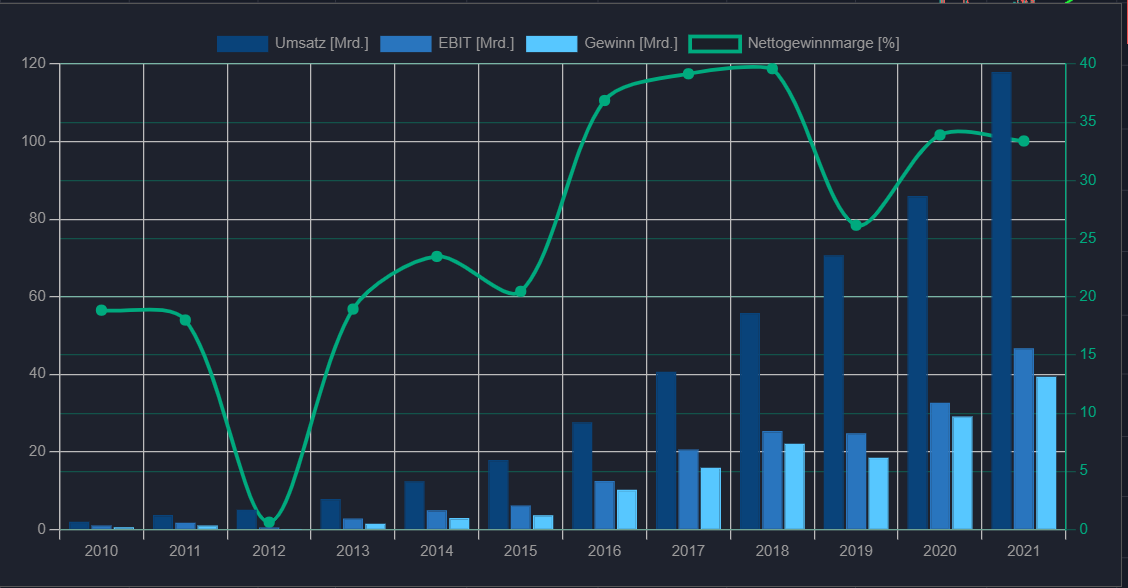The height and width of the screenshot is (588, 1128).
Task: Toggle the Gewinn [Mrd.] legend swatch
Action: click(x=552, y=44)
